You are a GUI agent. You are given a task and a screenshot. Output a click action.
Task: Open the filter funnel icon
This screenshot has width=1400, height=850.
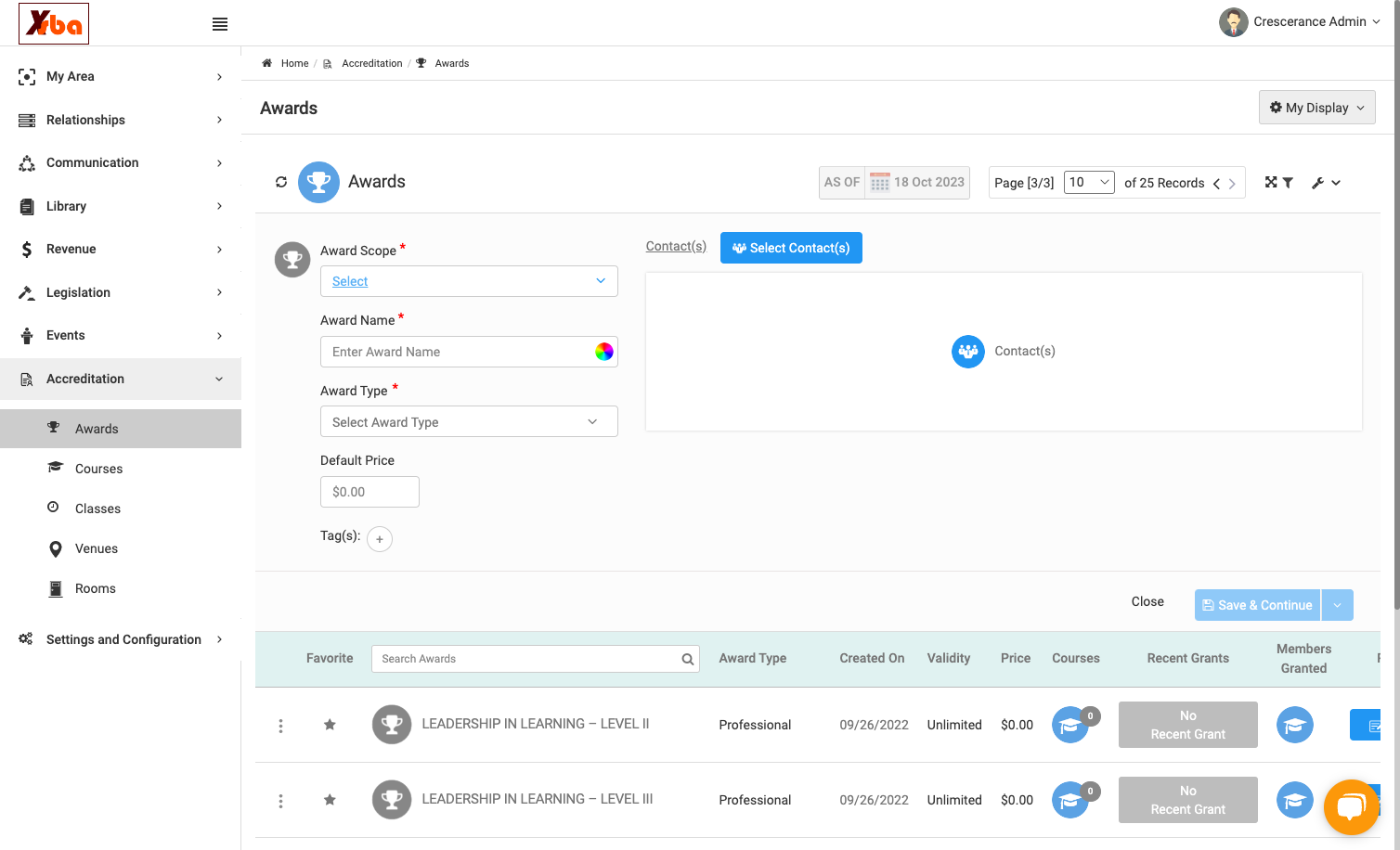click(1288, 183)
